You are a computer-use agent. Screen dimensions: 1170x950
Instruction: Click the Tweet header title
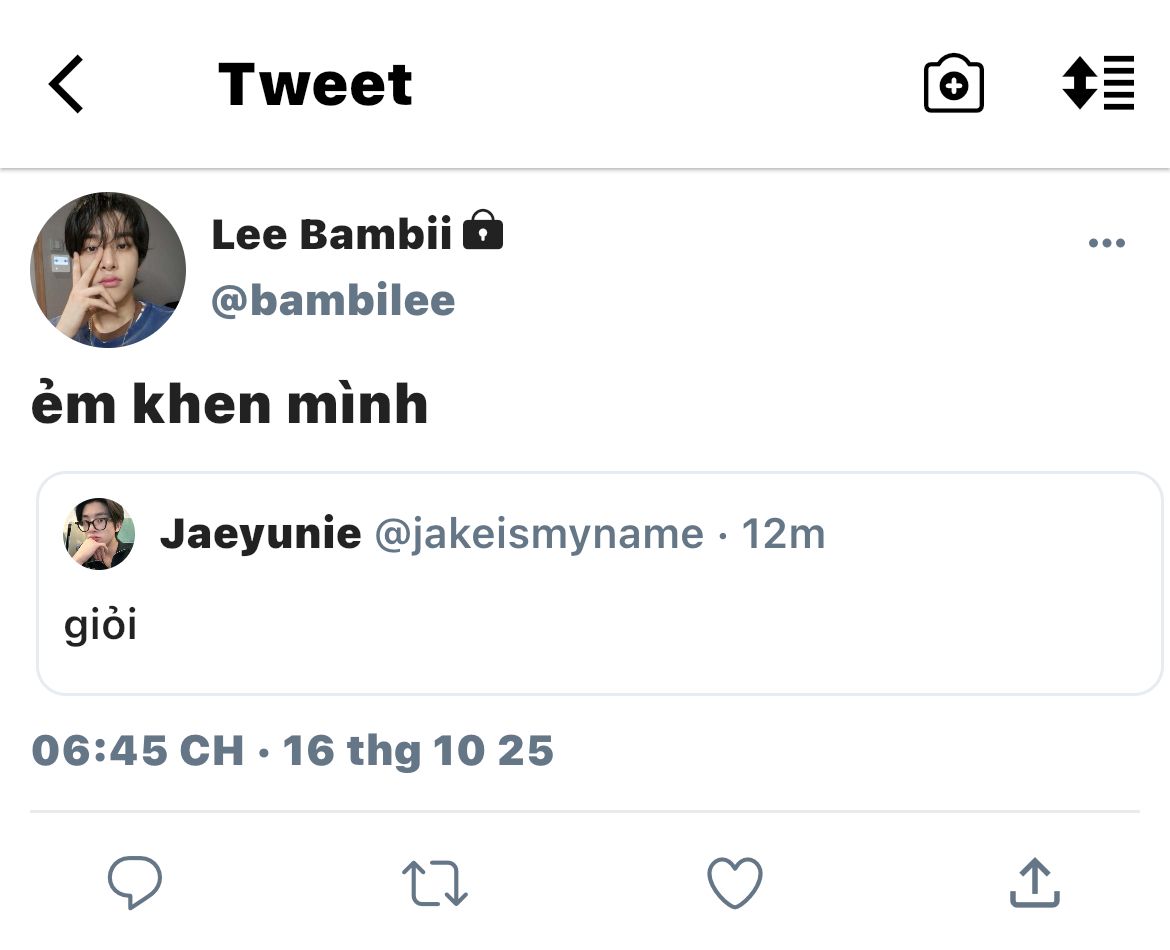(x=315, y=84)
